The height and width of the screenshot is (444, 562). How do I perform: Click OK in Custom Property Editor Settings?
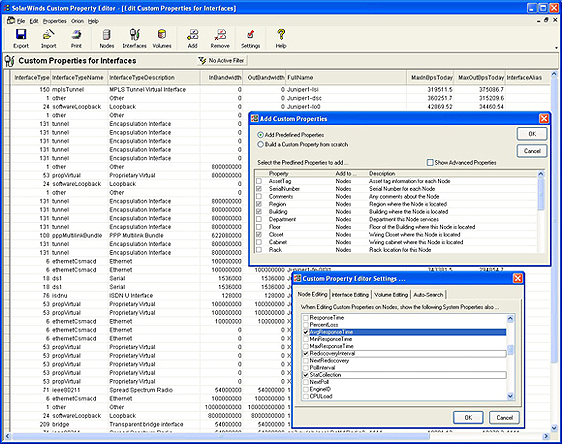click(468, 417)
